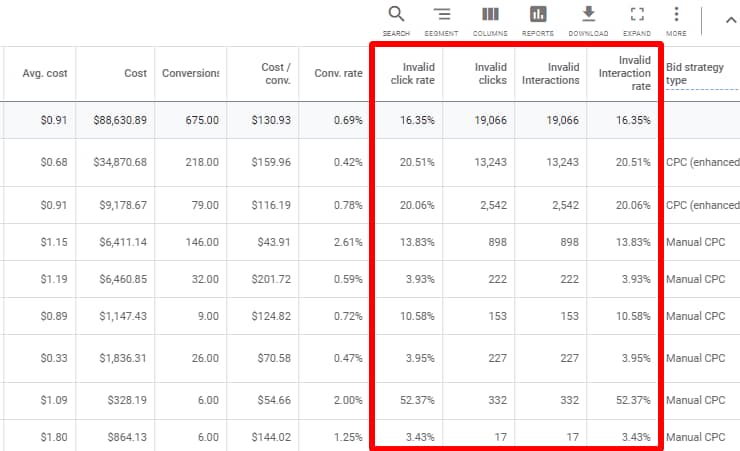The width and height of the screenshot is (740, 451).
Task: Expand table with the Expand icon
Action: click(636, 15)
